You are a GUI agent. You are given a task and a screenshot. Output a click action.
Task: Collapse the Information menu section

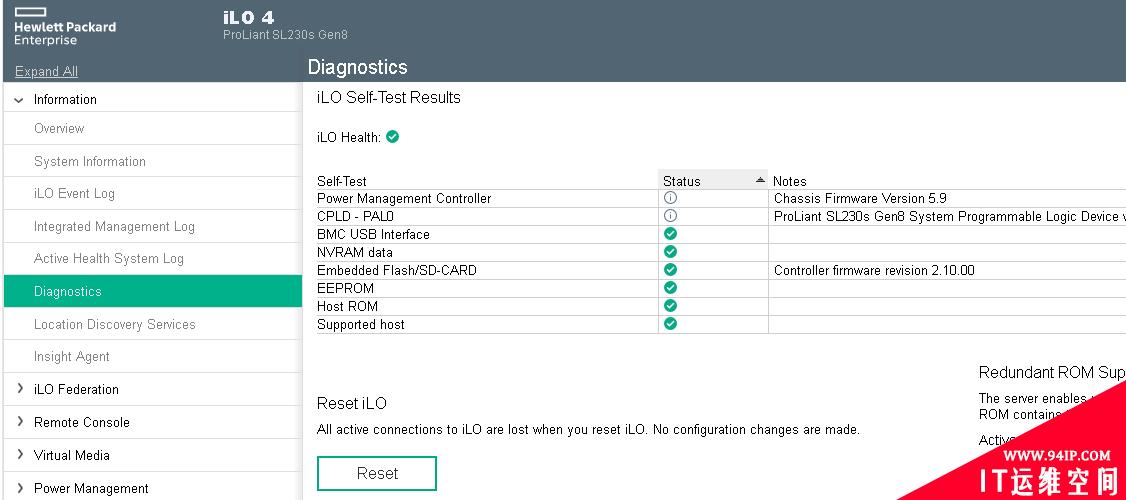coord(19,100)
